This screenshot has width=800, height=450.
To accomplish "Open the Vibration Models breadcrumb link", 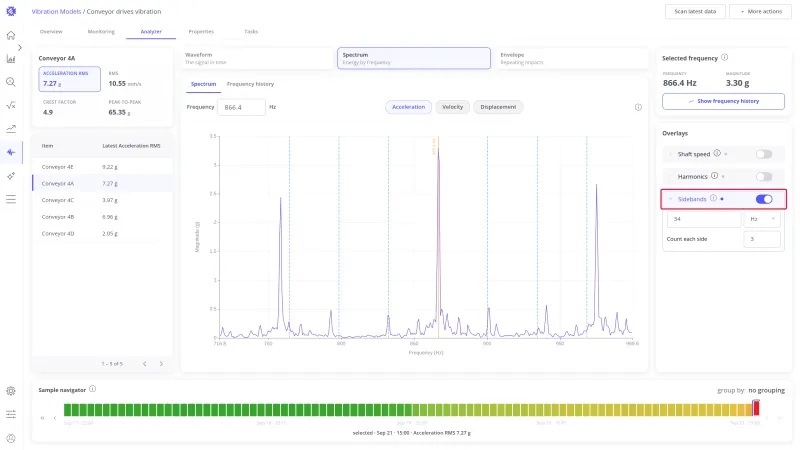I will pos(56,11).
